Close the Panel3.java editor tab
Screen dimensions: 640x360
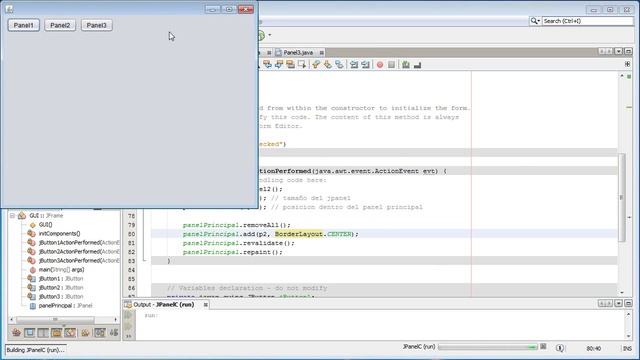pos(322,53)
